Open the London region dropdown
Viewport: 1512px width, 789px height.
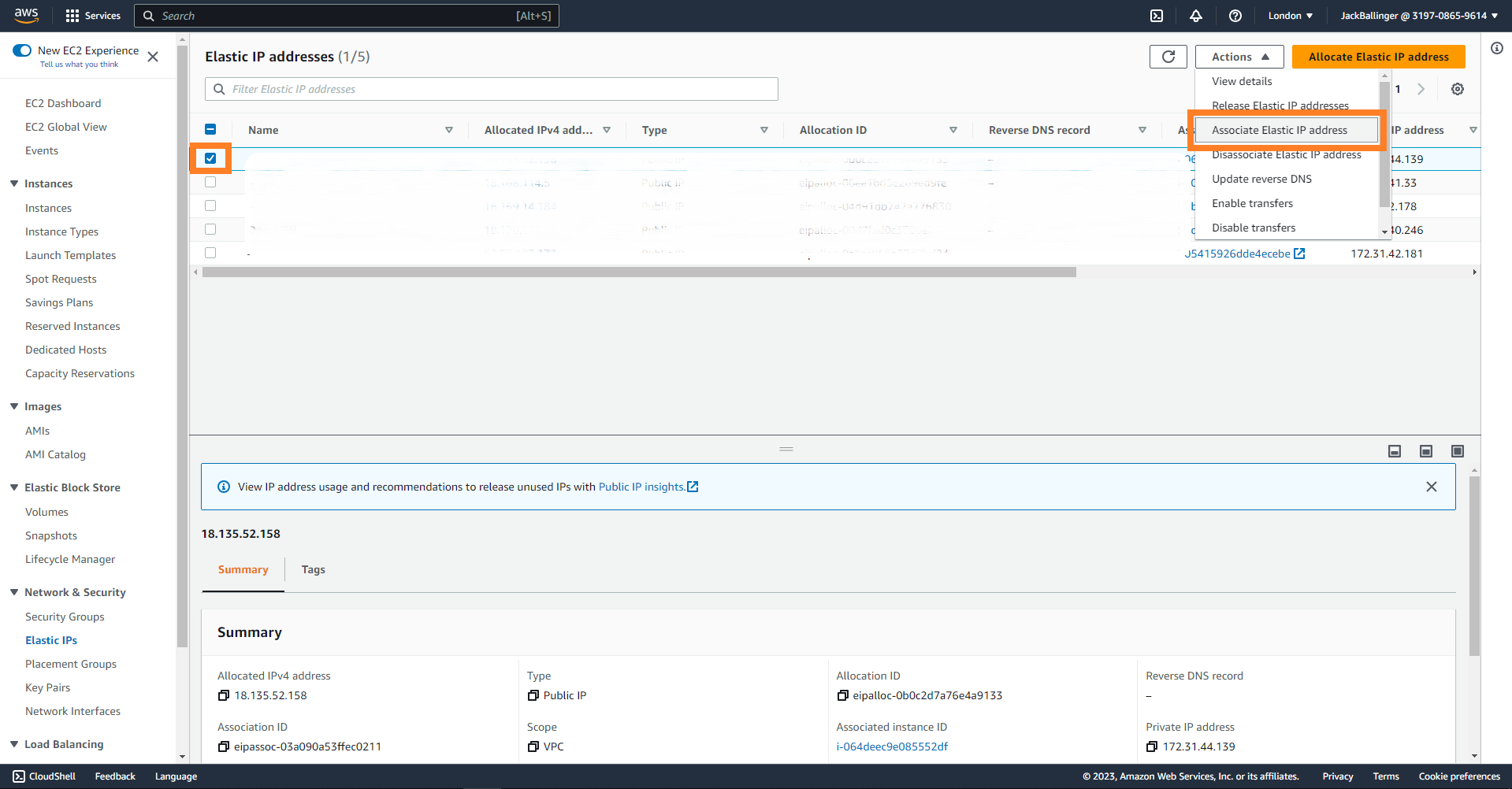[x=1290, y=16]
